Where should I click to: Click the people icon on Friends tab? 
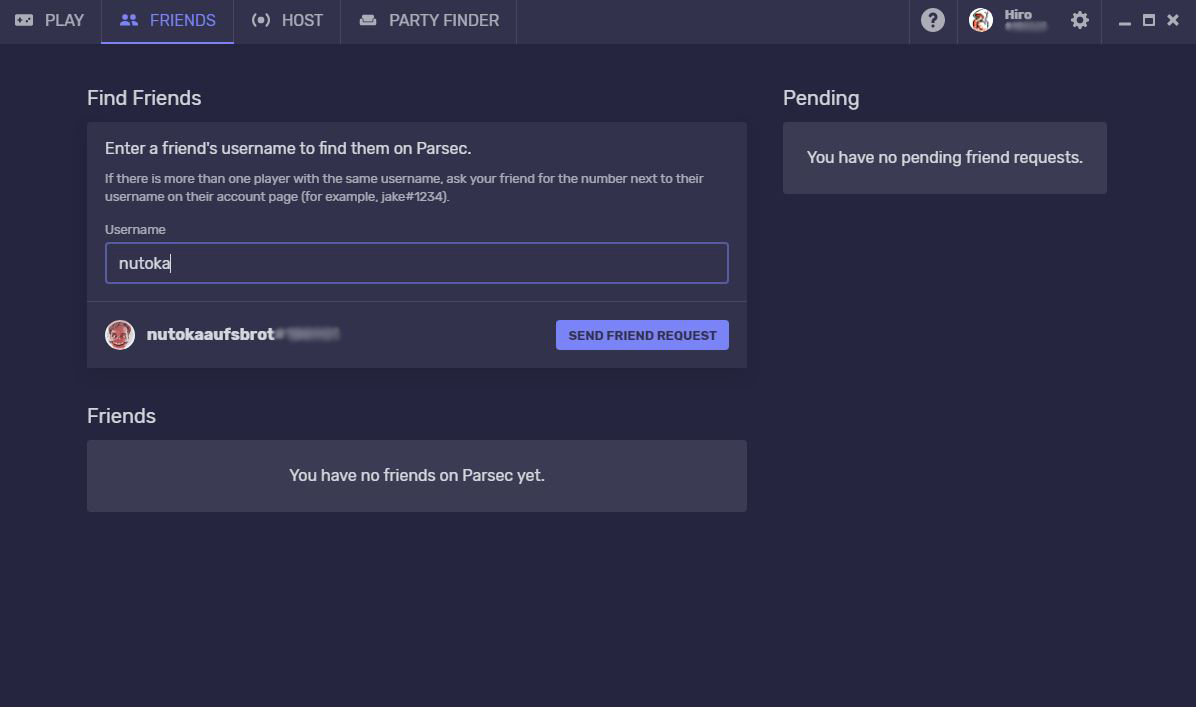pyautogui.click(x=128, y=20)
